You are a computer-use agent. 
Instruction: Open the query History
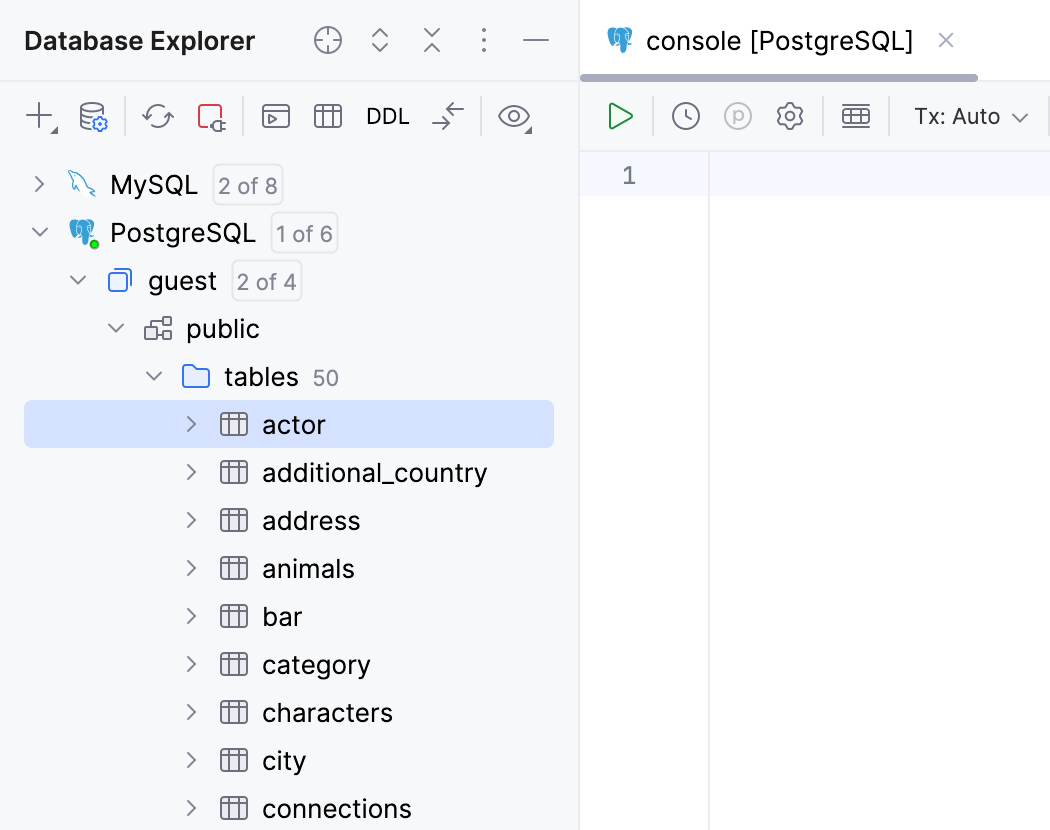pyautogui.click(x=686, y=116)
